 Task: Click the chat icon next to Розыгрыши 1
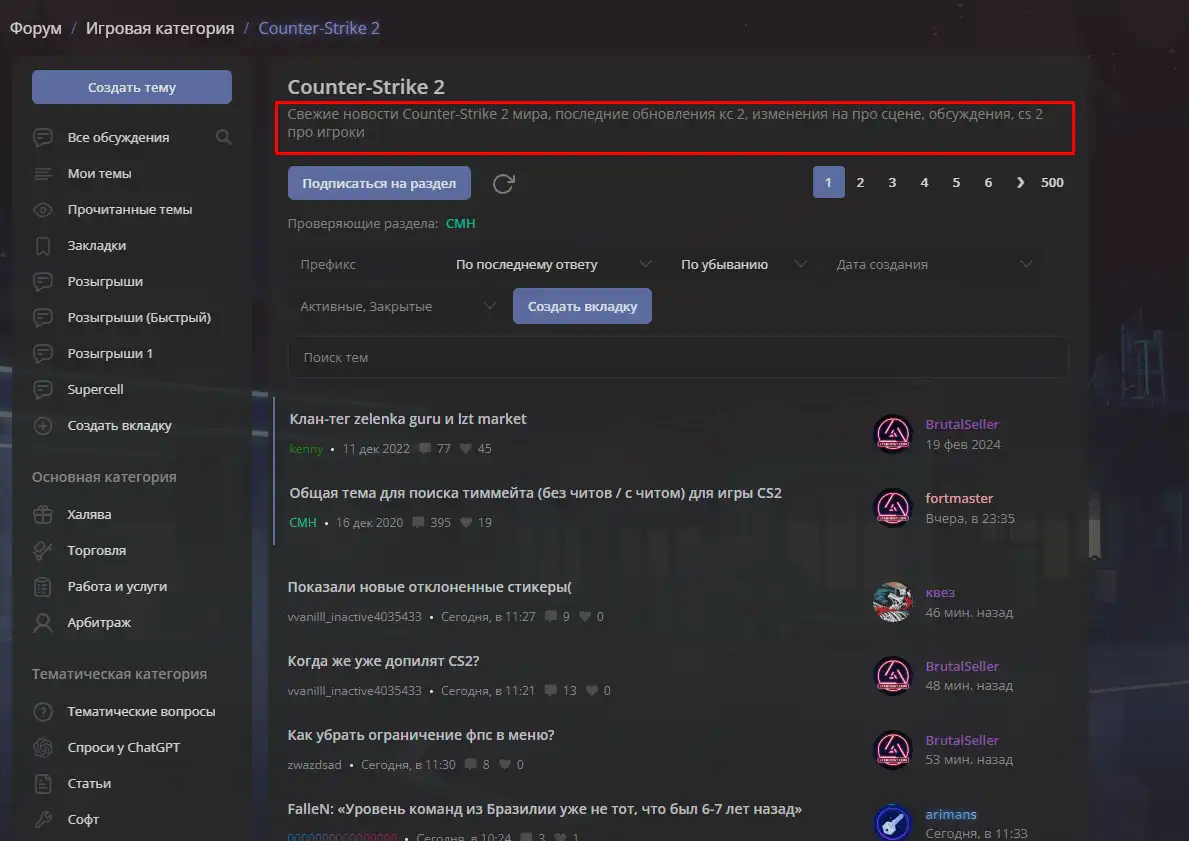43,353
